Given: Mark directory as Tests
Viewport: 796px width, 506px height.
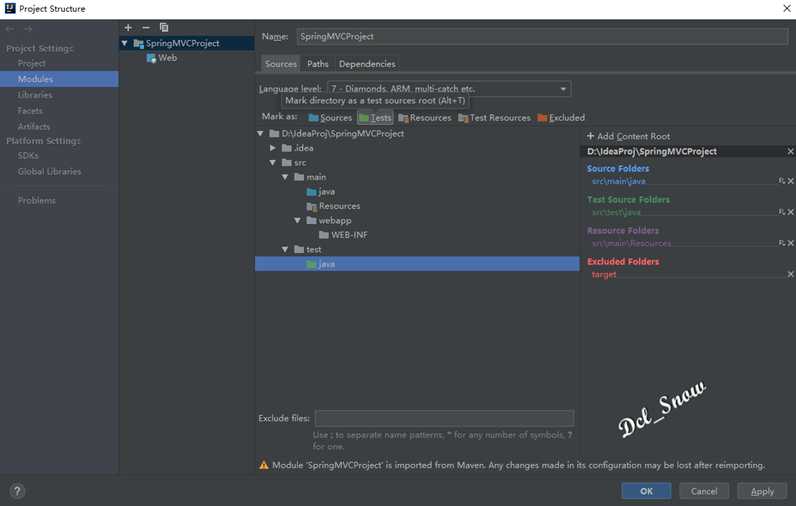Looking at the screenshot, I should (x=375, y=118).
